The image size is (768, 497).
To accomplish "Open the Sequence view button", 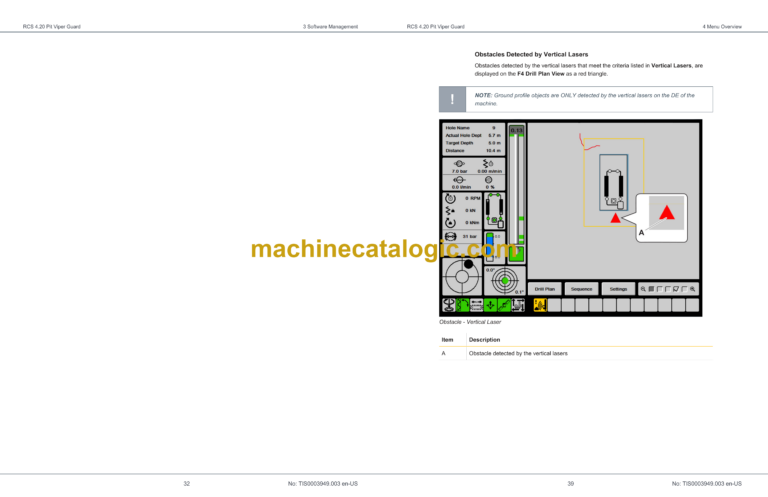I will coord(581,289).
